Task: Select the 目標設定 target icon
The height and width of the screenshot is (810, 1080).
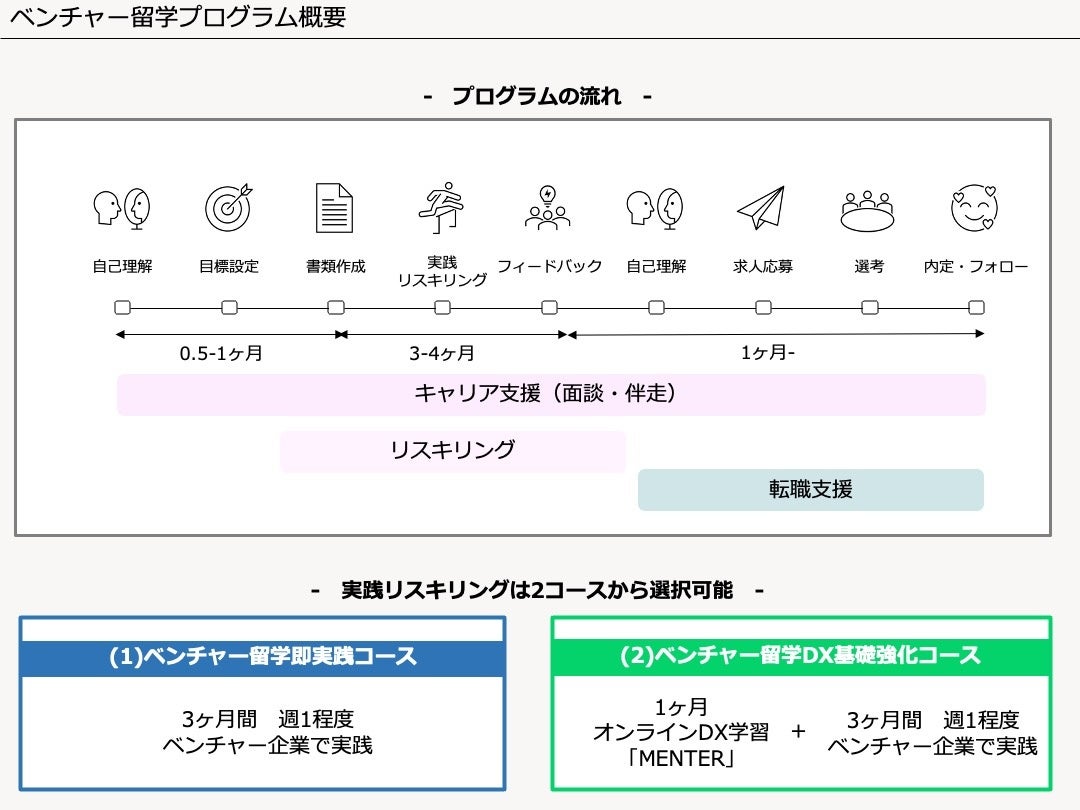Action: (228, 207)
